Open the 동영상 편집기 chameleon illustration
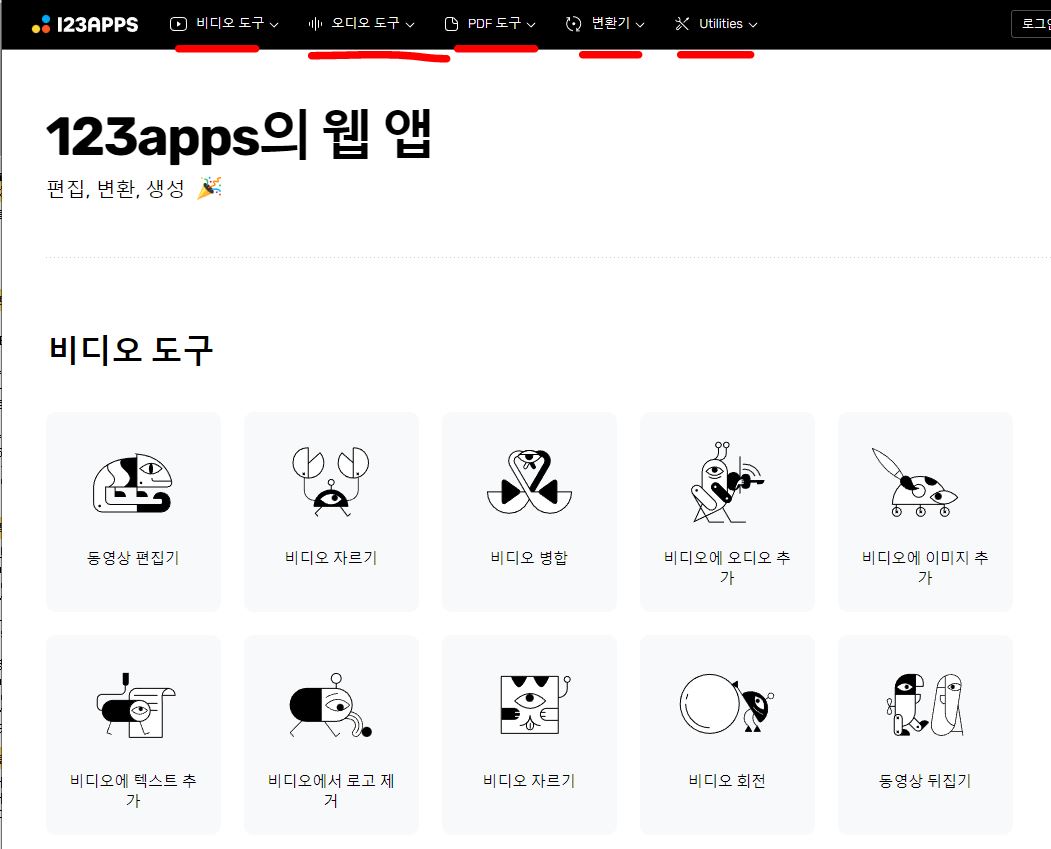Screen dimensions: 1051x849 coord(133,483)
